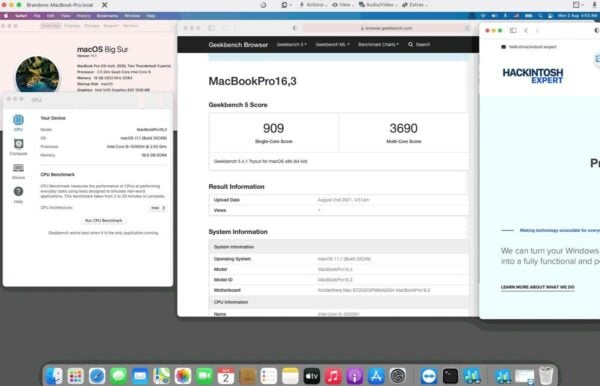Open the Bookmarks menu in menu bar
The image size is (600, 386).
tap(108, 16)
